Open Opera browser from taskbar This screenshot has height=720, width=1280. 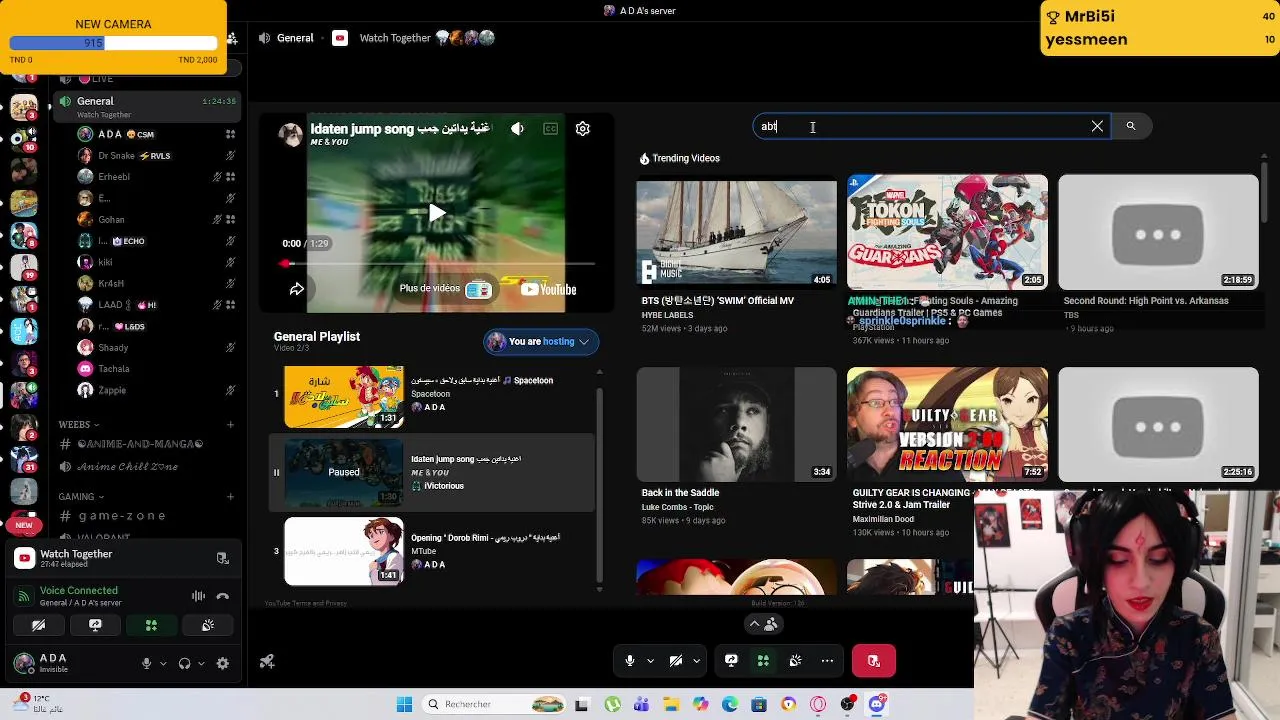click(819, 705)
